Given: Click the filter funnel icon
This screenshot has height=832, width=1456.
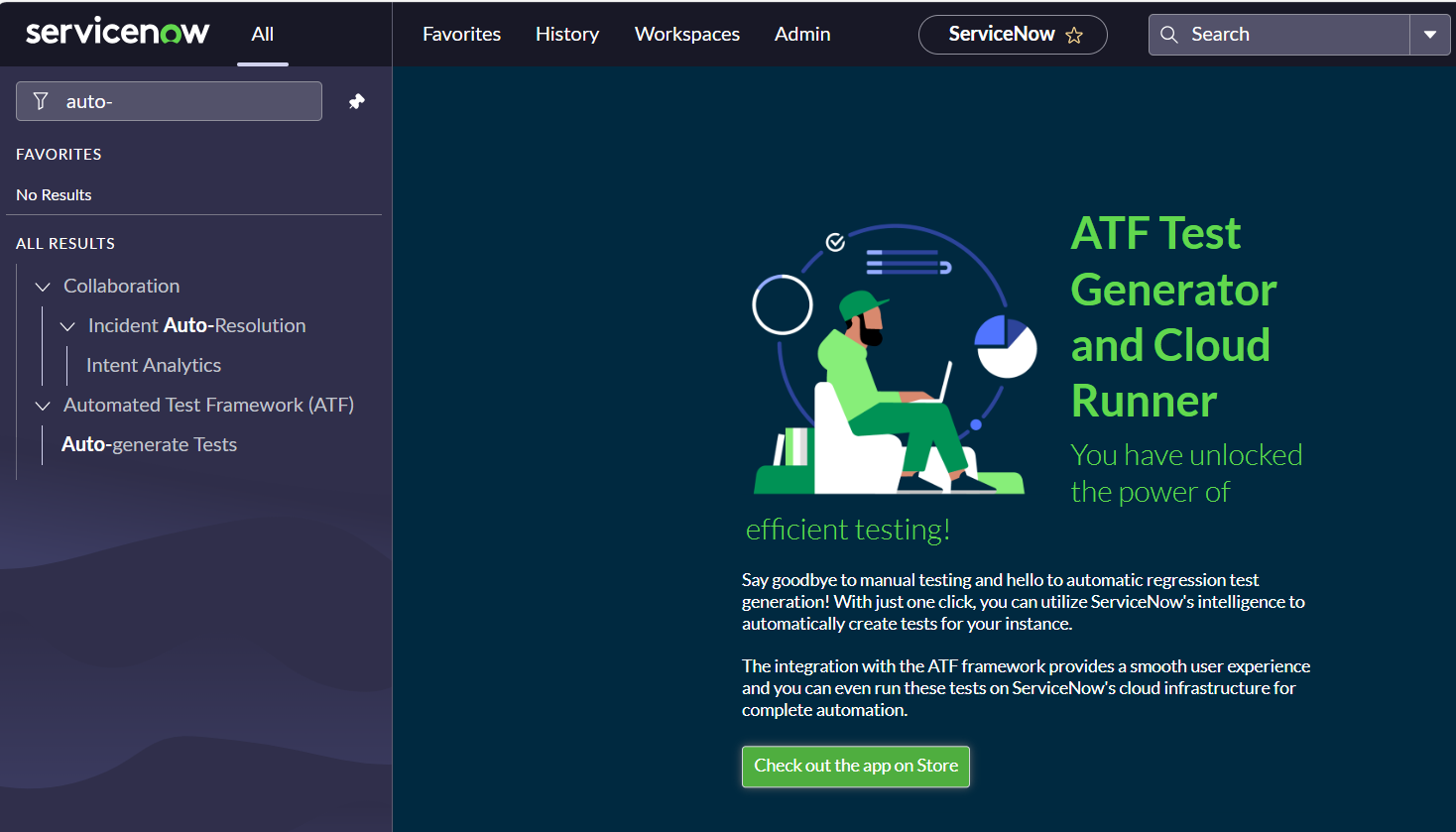Looking at the screenshot, I should 41,101.
